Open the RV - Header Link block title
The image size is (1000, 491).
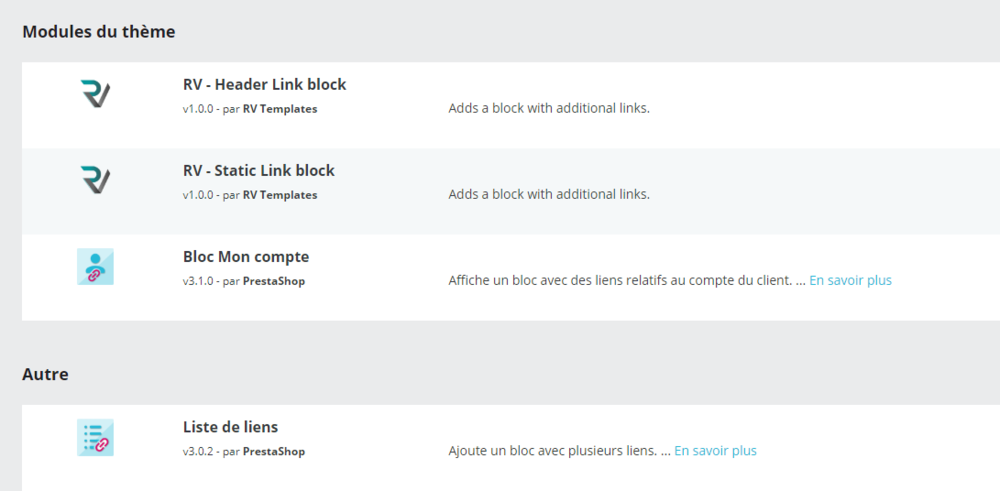264,85
